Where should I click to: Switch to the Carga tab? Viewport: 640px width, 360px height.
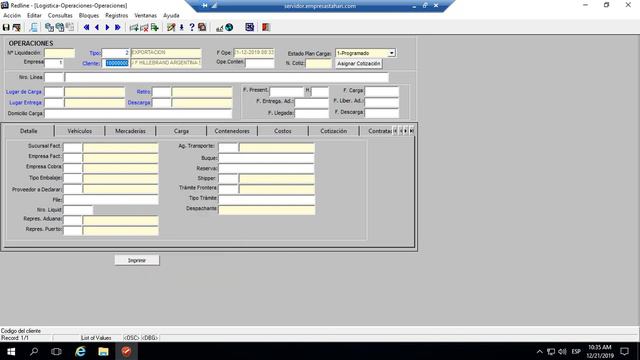181,131
